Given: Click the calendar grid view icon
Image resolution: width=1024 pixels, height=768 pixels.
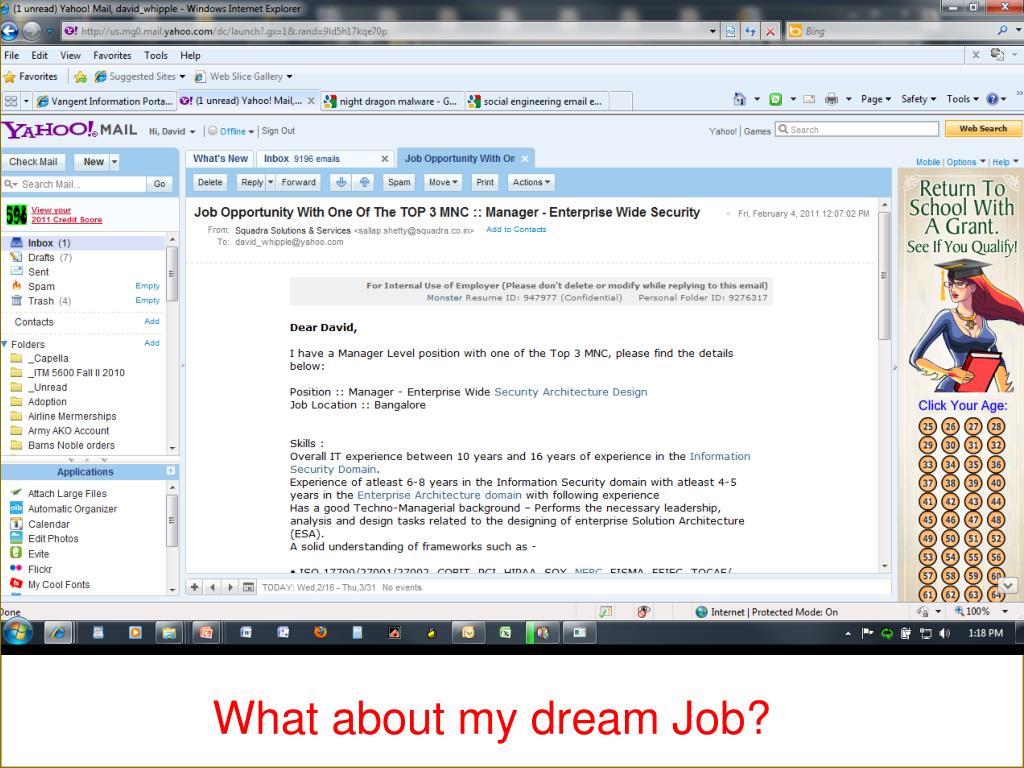Looking at the screenshot, I should 248,587.
